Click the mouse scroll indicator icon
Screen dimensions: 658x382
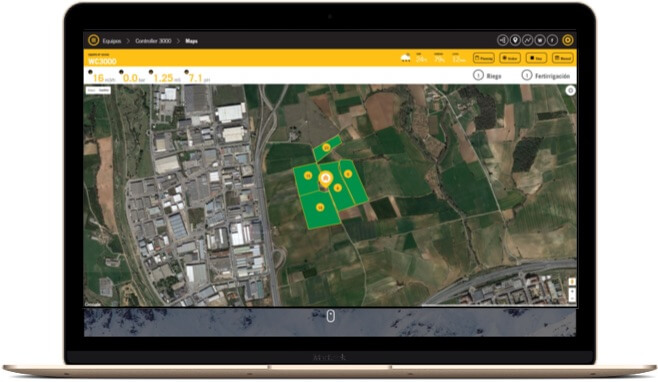point(331,316)
